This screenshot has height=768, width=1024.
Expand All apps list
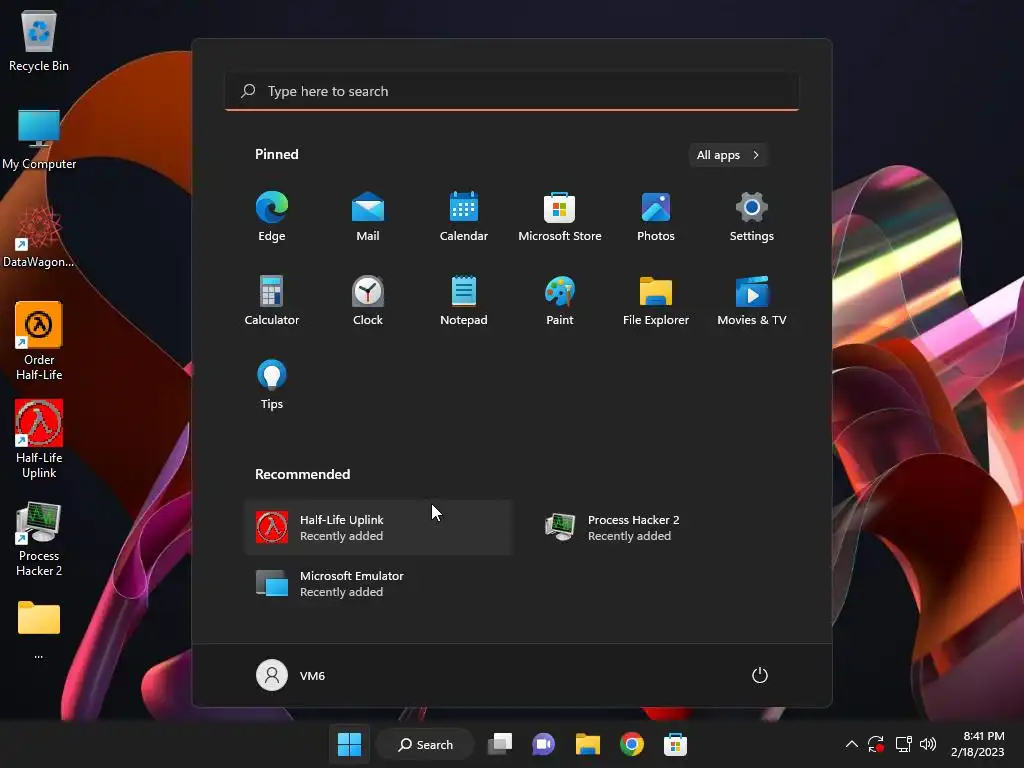[x=728, y=155]
